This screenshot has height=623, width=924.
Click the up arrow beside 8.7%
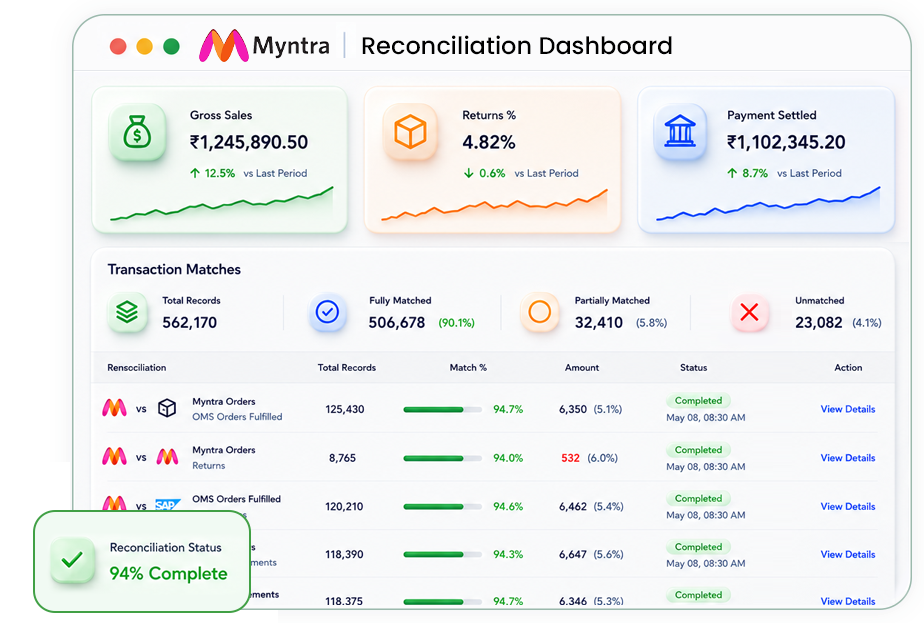[732, 173]
